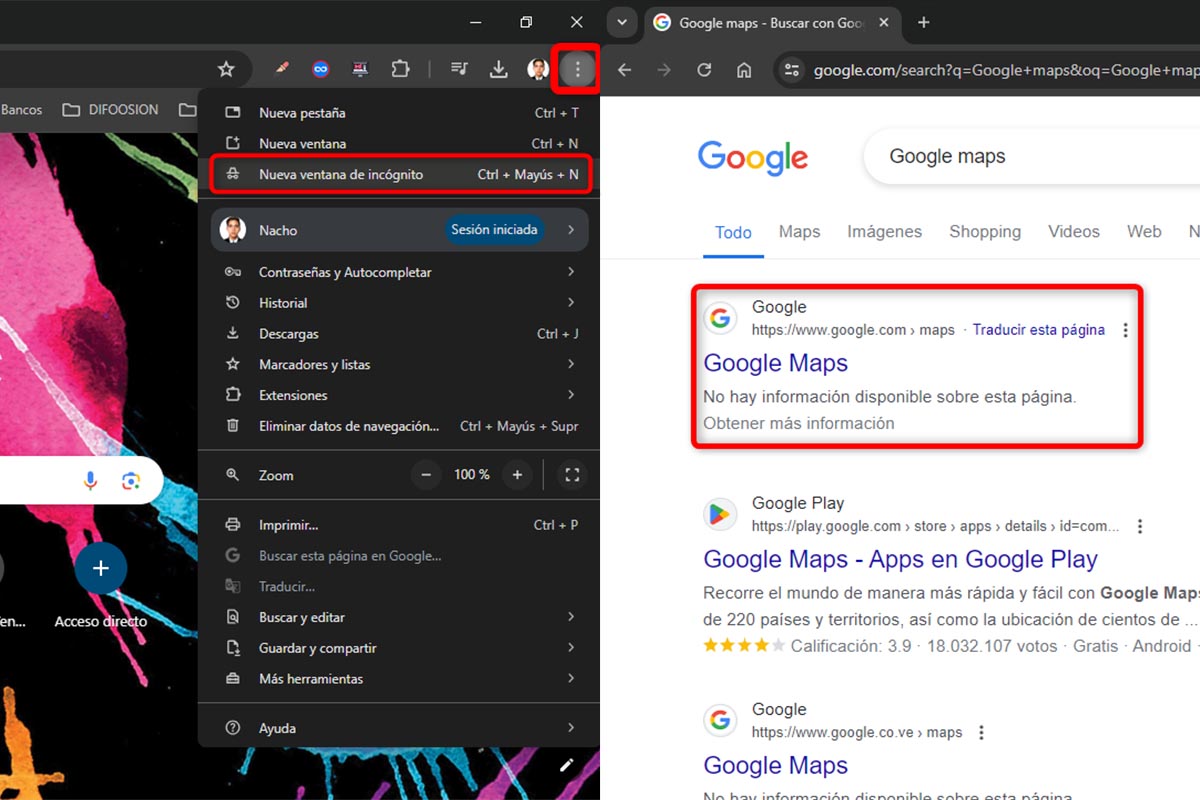
Task: Select Imprimir in the Chrome menu
Action: coord(399,524)
